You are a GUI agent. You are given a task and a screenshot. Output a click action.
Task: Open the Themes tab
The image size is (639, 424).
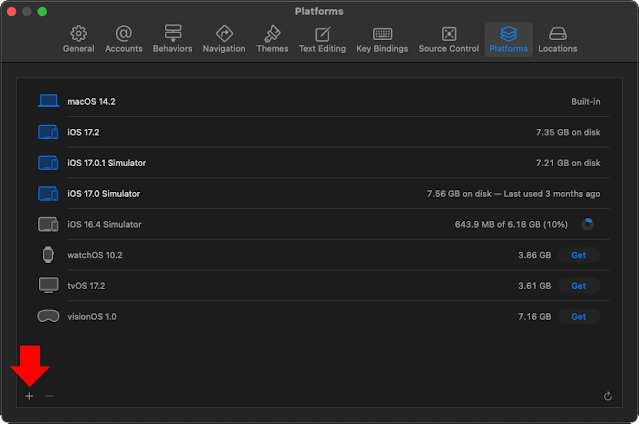point(272,40)
